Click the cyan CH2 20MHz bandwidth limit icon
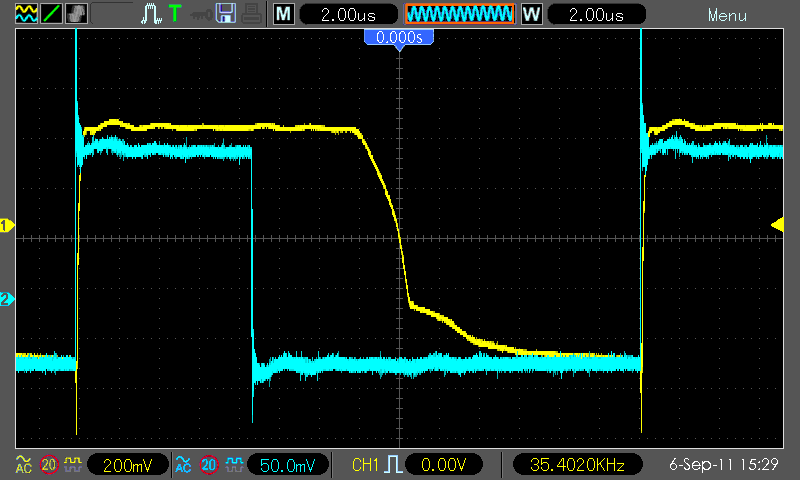Screen dimensions: 800x480 [x=208, y=465]
